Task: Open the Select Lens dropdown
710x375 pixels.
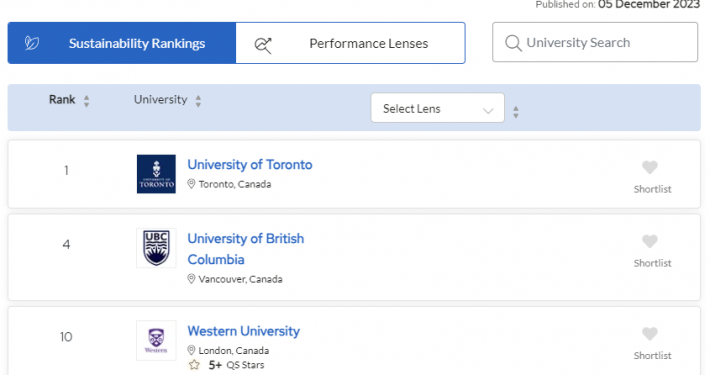Action: tap(437, 108)
